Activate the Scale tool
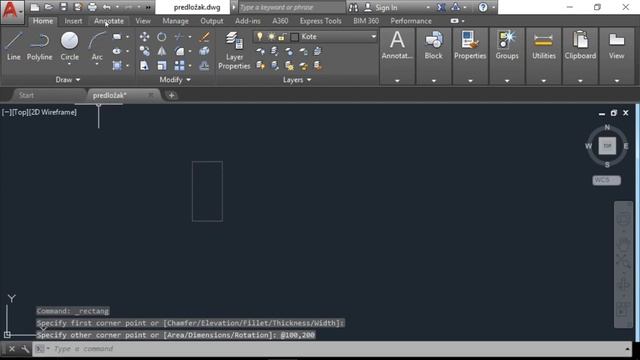Screen dimensions: 640x360 (x=162, y=65)
